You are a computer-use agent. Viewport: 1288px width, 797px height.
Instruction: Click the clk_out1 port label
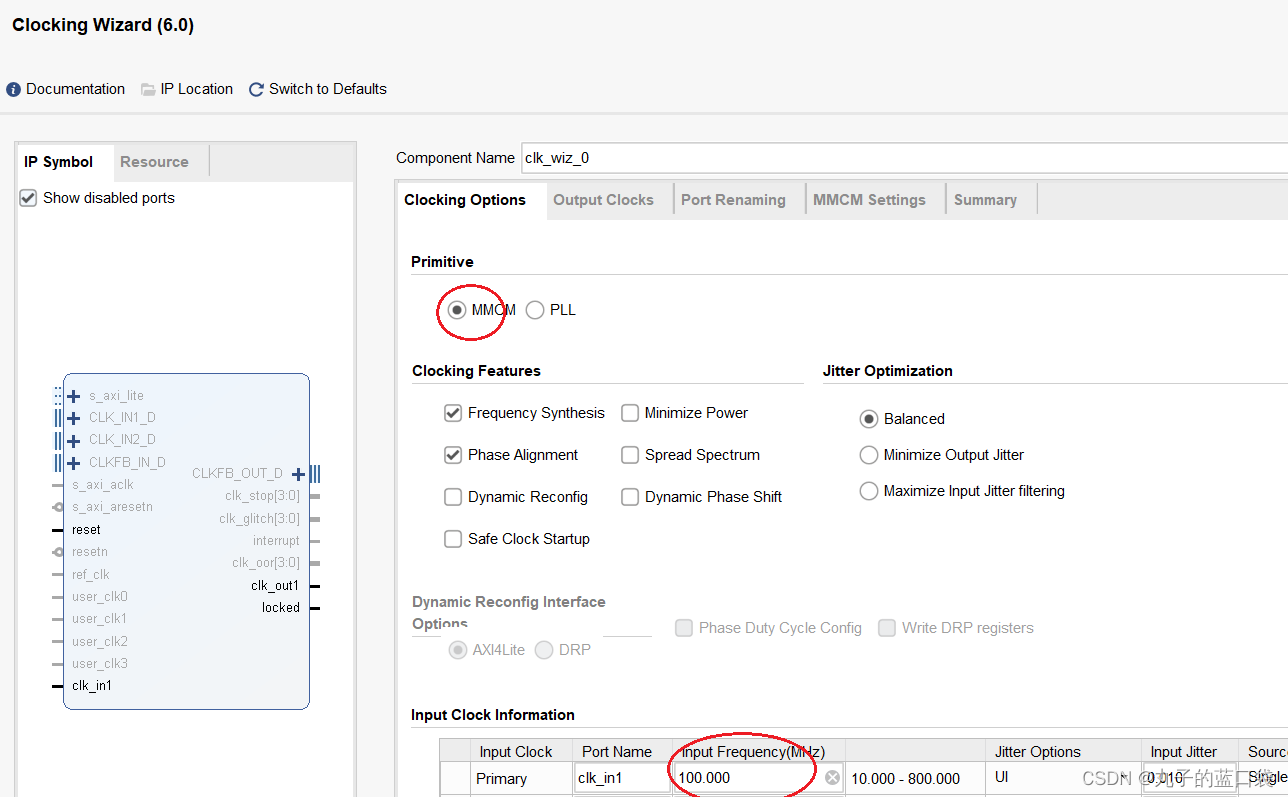(275, 585)
